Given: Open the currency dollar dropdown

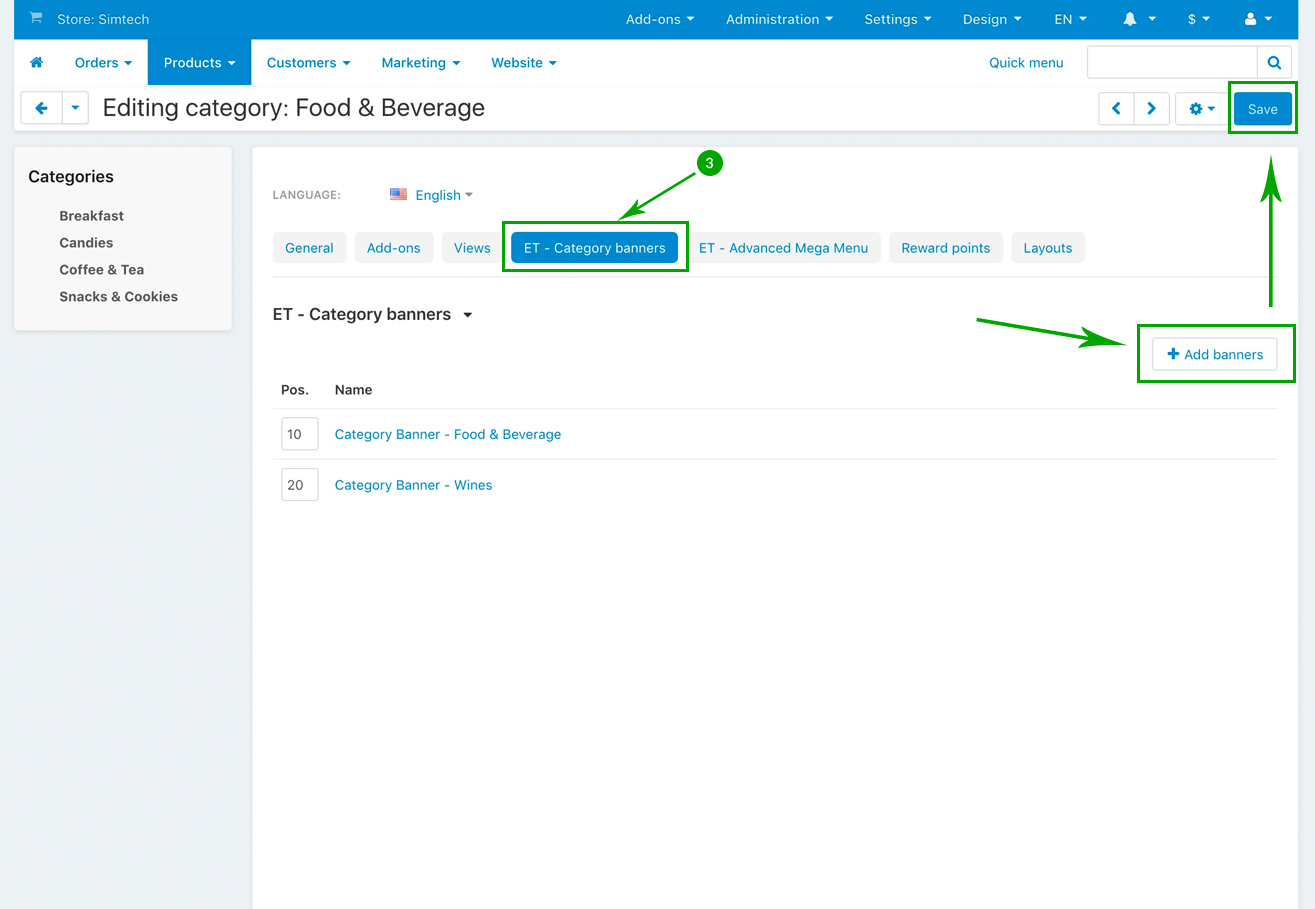Looking at the screenshot, I should click(x=1198, y=19).
